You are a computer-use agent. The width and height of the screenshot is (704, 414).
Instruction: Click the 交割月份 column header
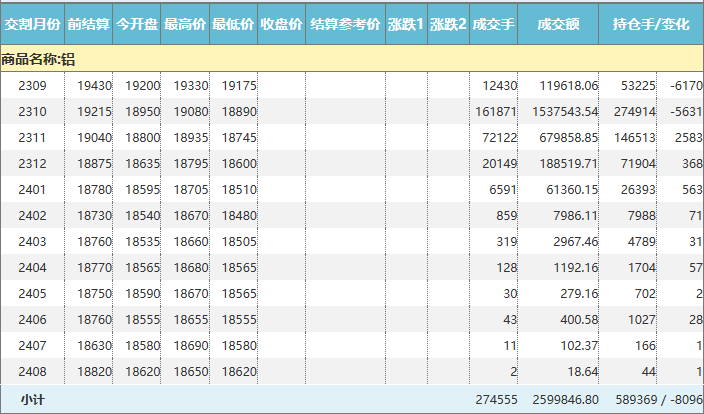[33, 23]
